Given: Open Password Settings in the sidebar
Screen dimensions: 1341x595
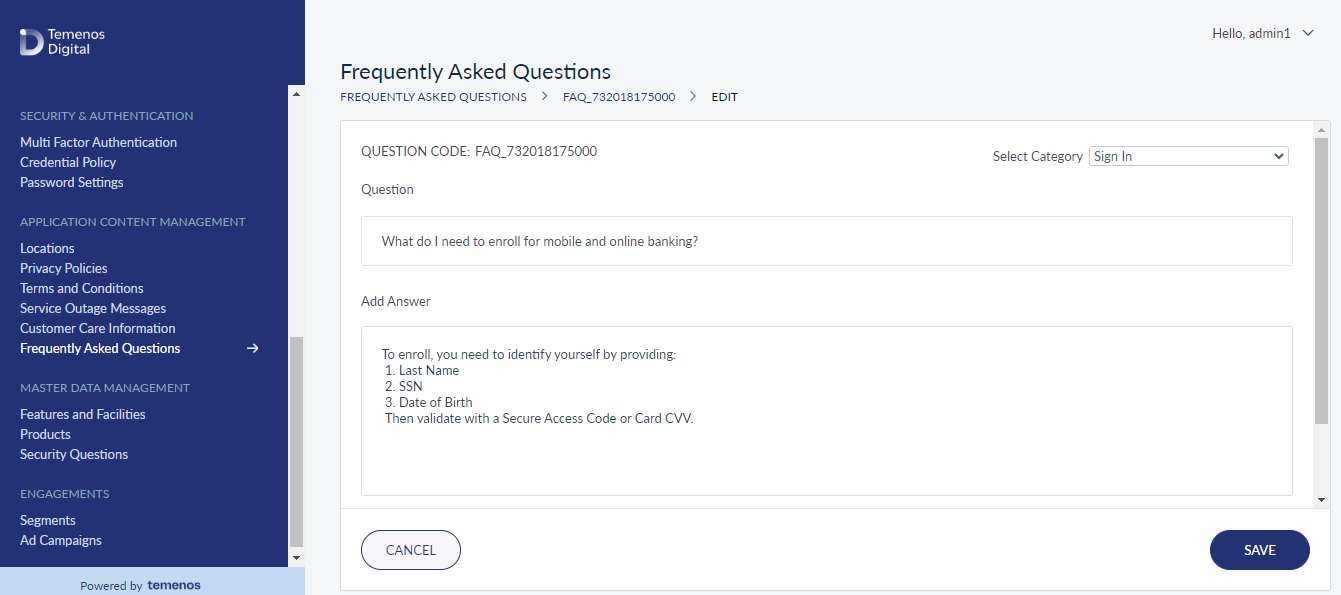Looking at the screenshot, I should click(x=72, y=182).
